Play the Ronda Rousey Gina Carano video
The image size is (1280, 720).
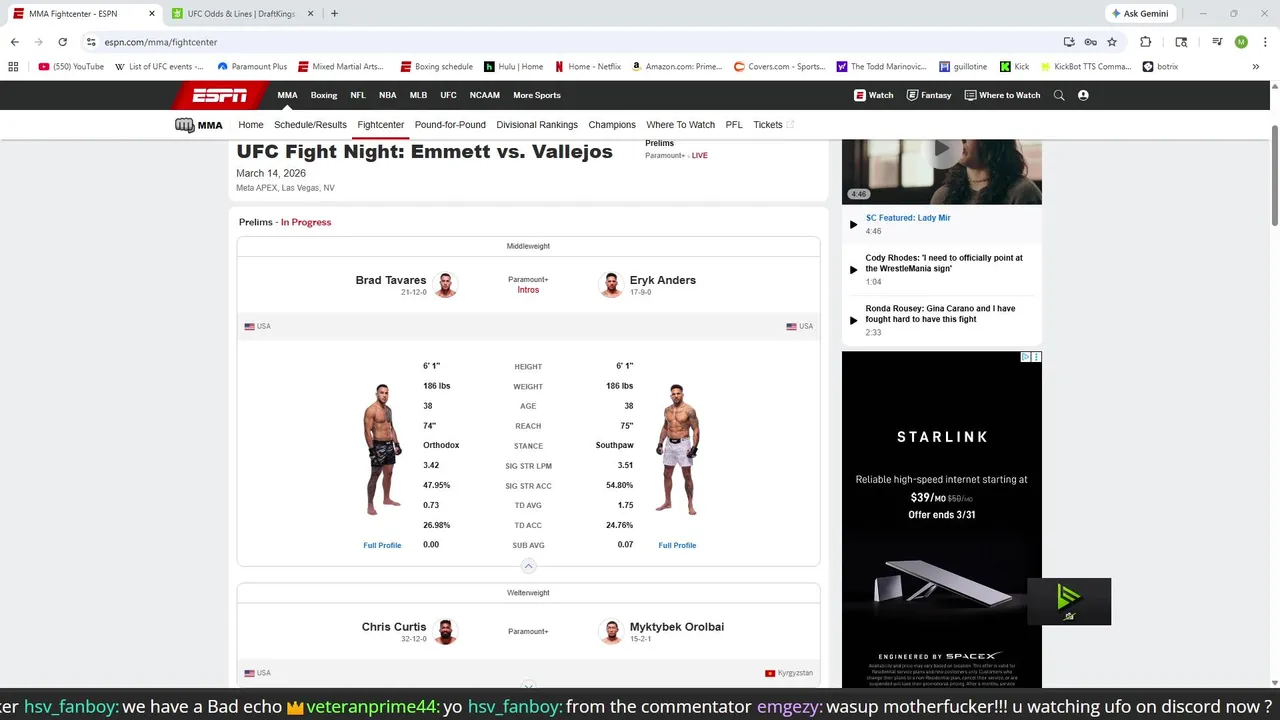tap(853, 320)
